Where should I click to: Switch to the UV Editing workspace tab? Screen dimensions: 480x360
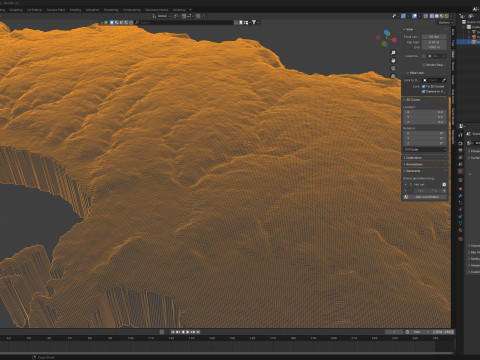click(34, 10)
